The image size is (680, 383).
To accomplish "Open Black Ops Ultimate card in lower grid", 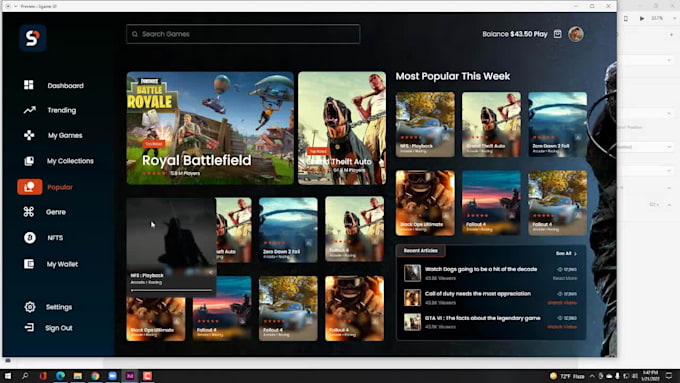I will (x=156, y=319).
